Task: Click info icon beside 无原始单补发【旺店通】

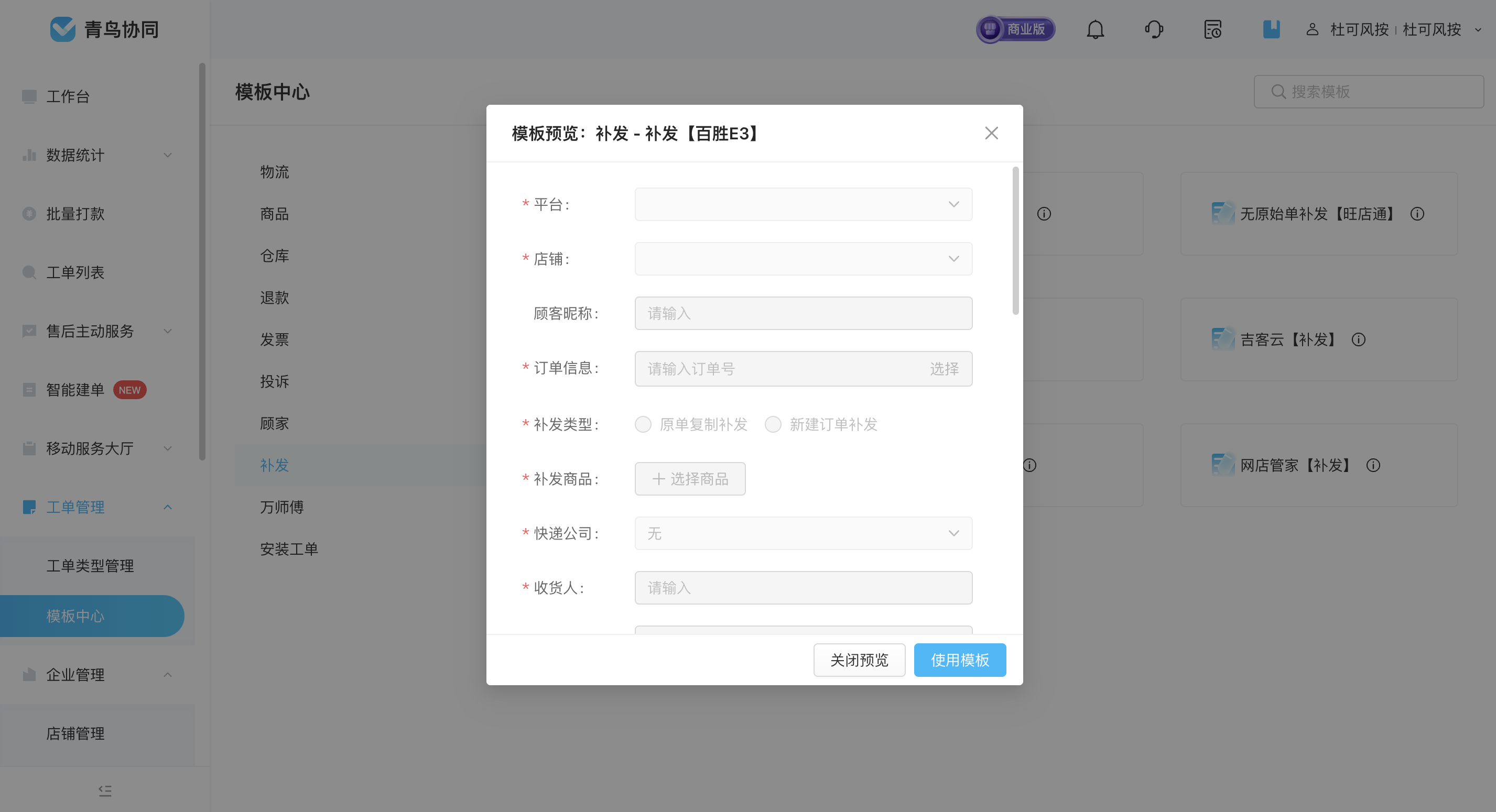Action: (1417, 214)
